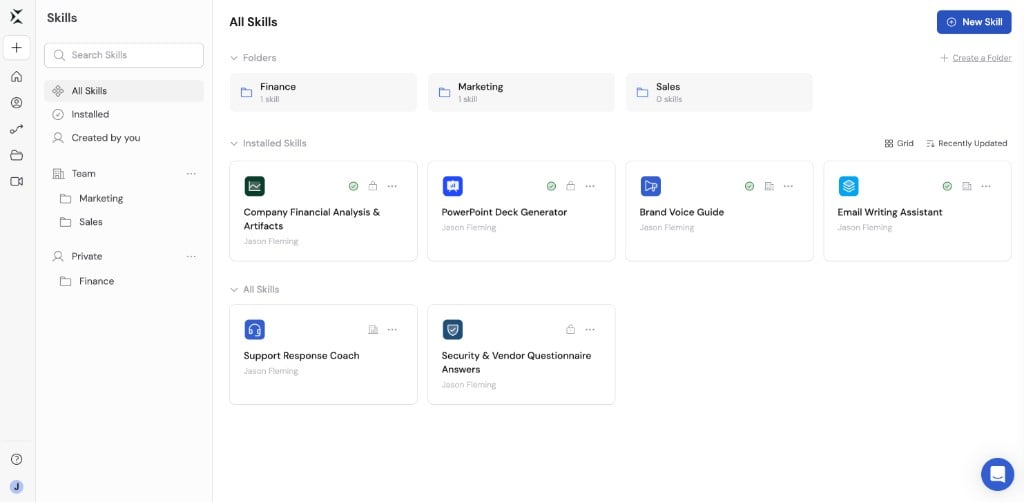The image size is (1024, 502).
Task: Focus the Search Skills input field
Action: [124, 55]
